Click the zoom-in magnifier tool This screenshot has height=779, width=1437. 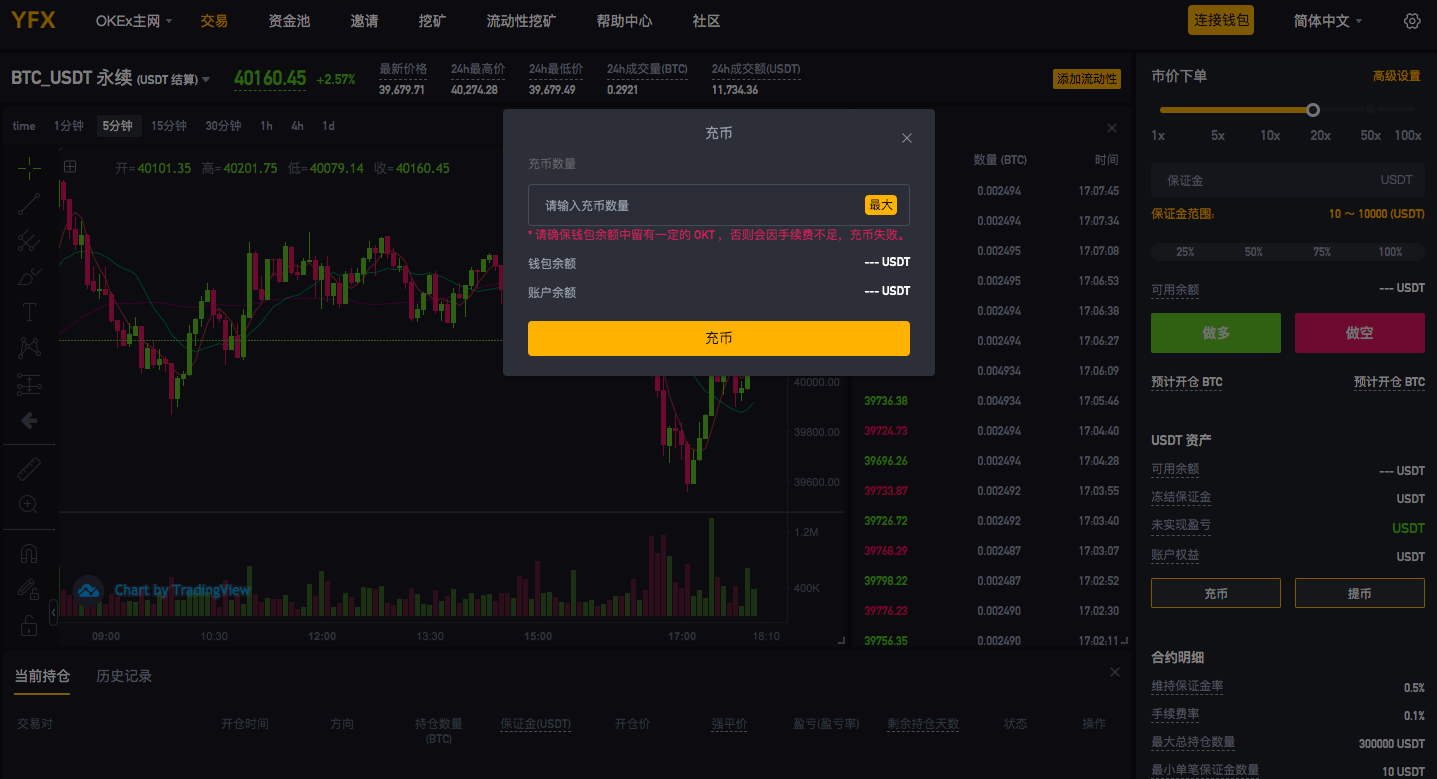coord(29,505)
